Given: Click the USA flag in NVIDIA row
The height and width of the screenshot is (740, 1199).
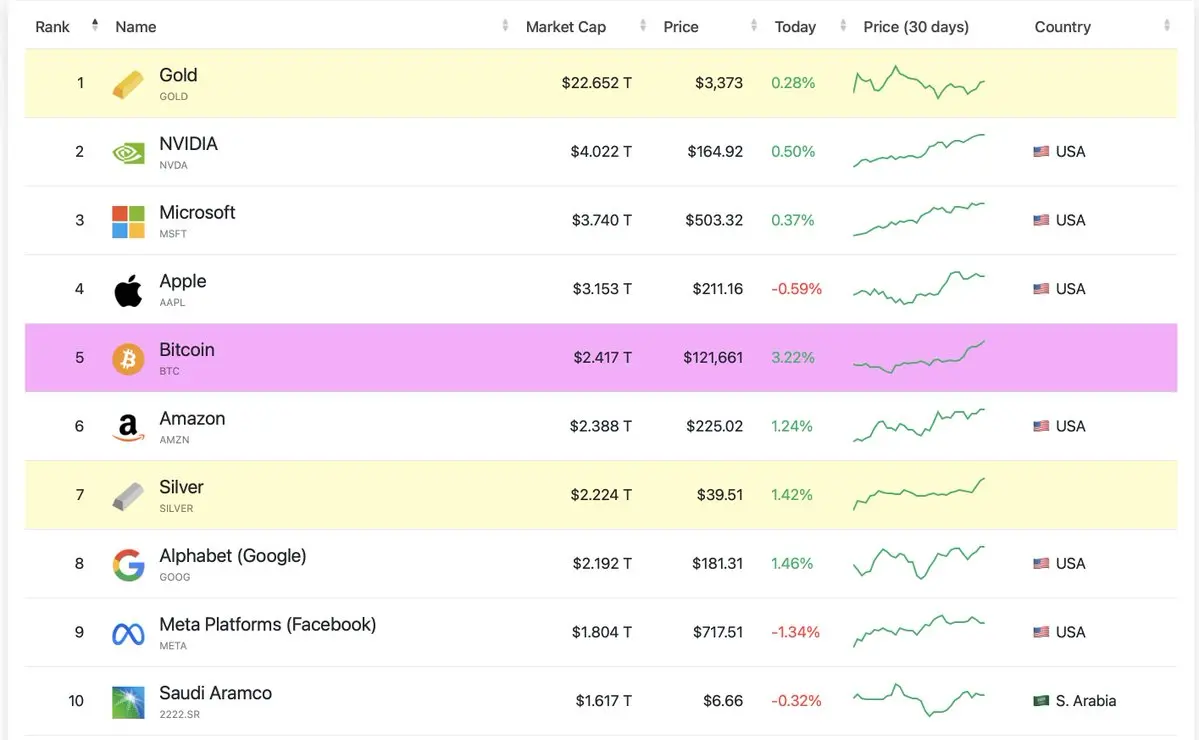Looking at the screenshot, I should pos(1041,151).
